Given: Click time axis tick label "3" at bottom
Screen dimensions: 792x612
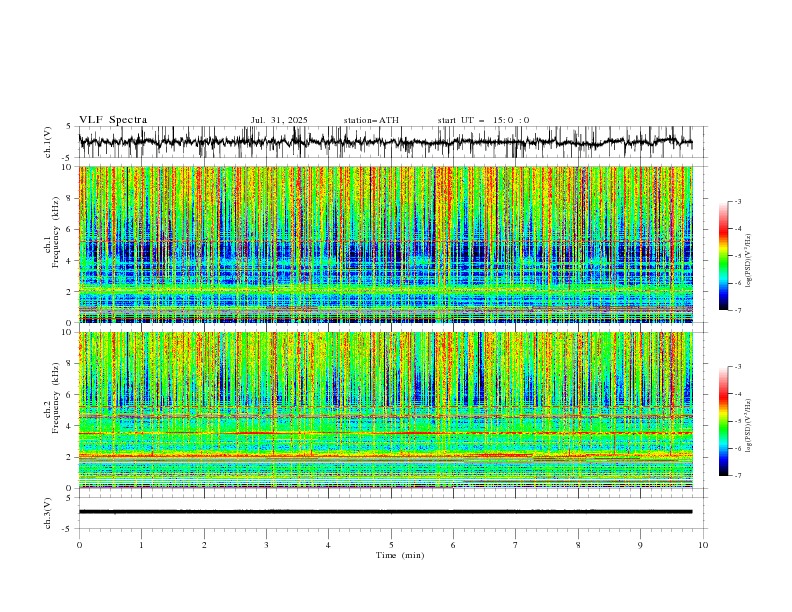Looking at the screenshot, I should click(266, 545).
